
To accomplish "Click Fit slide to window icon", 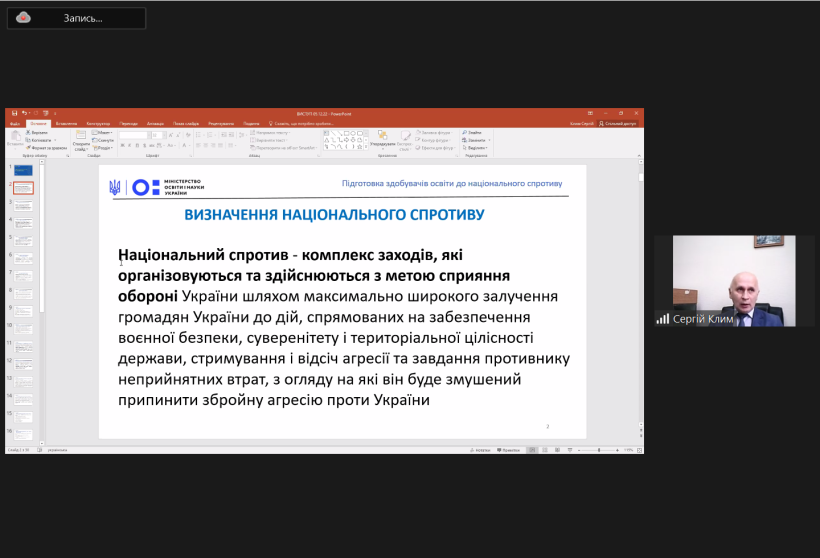I will click(x=640, y=450).
